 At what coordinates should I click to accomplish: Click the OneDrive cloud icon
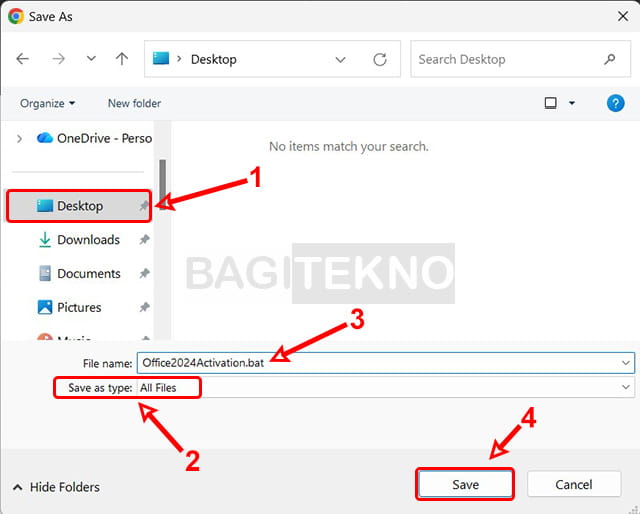45,138
